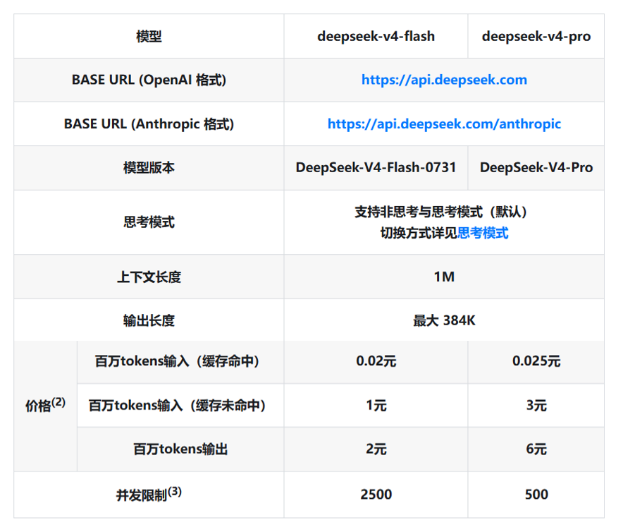
Task: Select the 2元 output price cell
Action: pyautogui.click(x=376, y=449)
